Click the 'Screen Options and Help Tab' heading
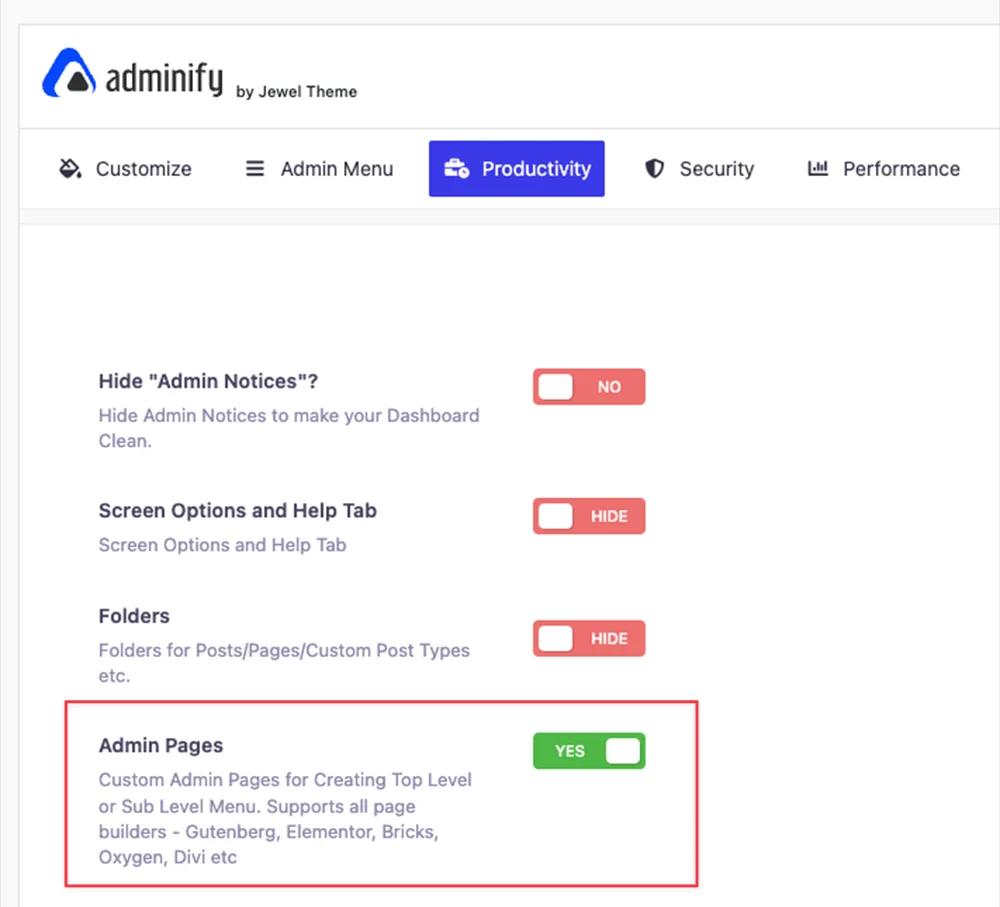Image resolution: width=1000 pixels, height=907 pixels. (238, 511)
